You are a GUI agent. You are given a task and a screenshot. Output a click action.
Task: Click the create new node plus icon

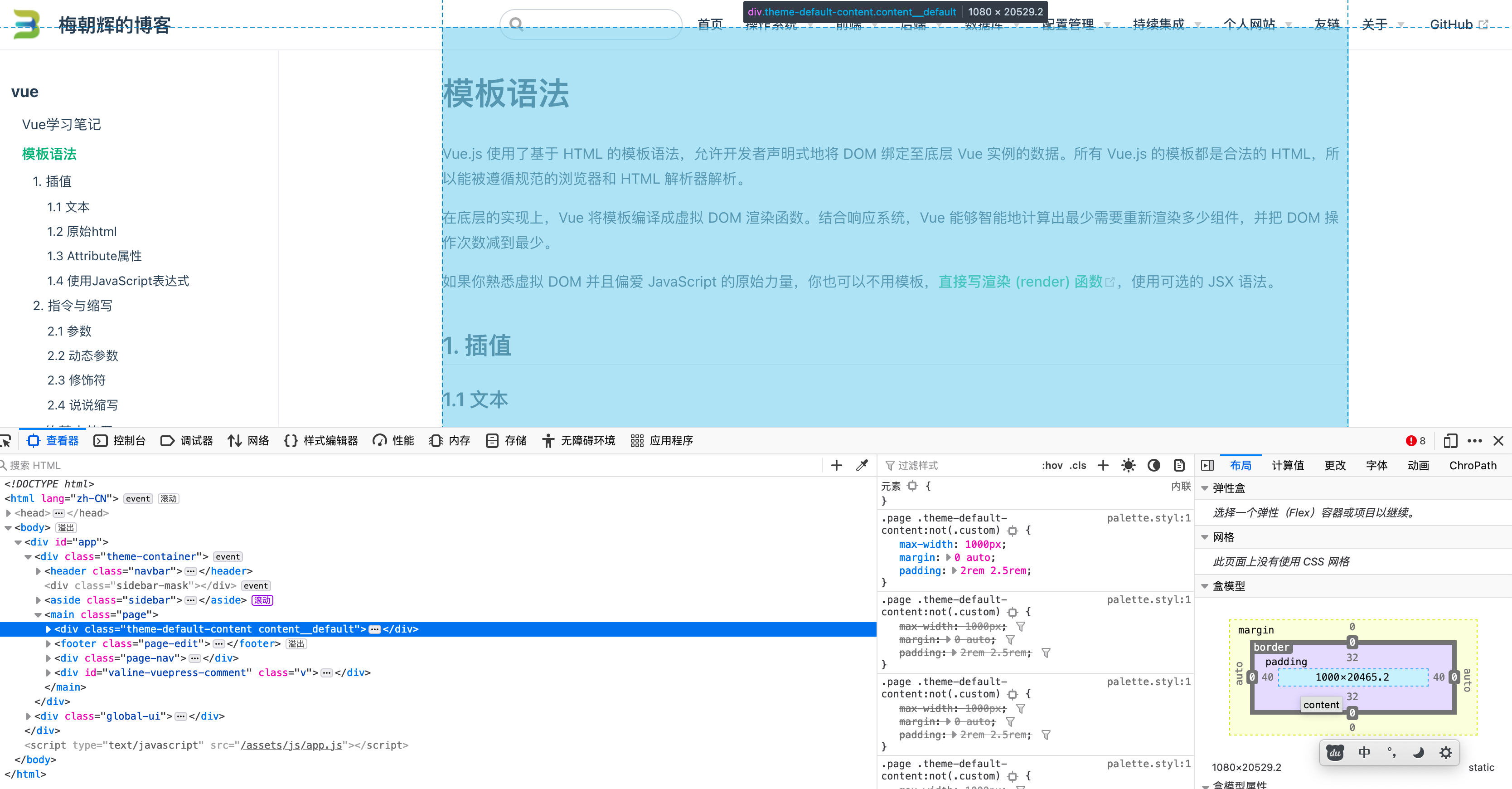[836, 466]
